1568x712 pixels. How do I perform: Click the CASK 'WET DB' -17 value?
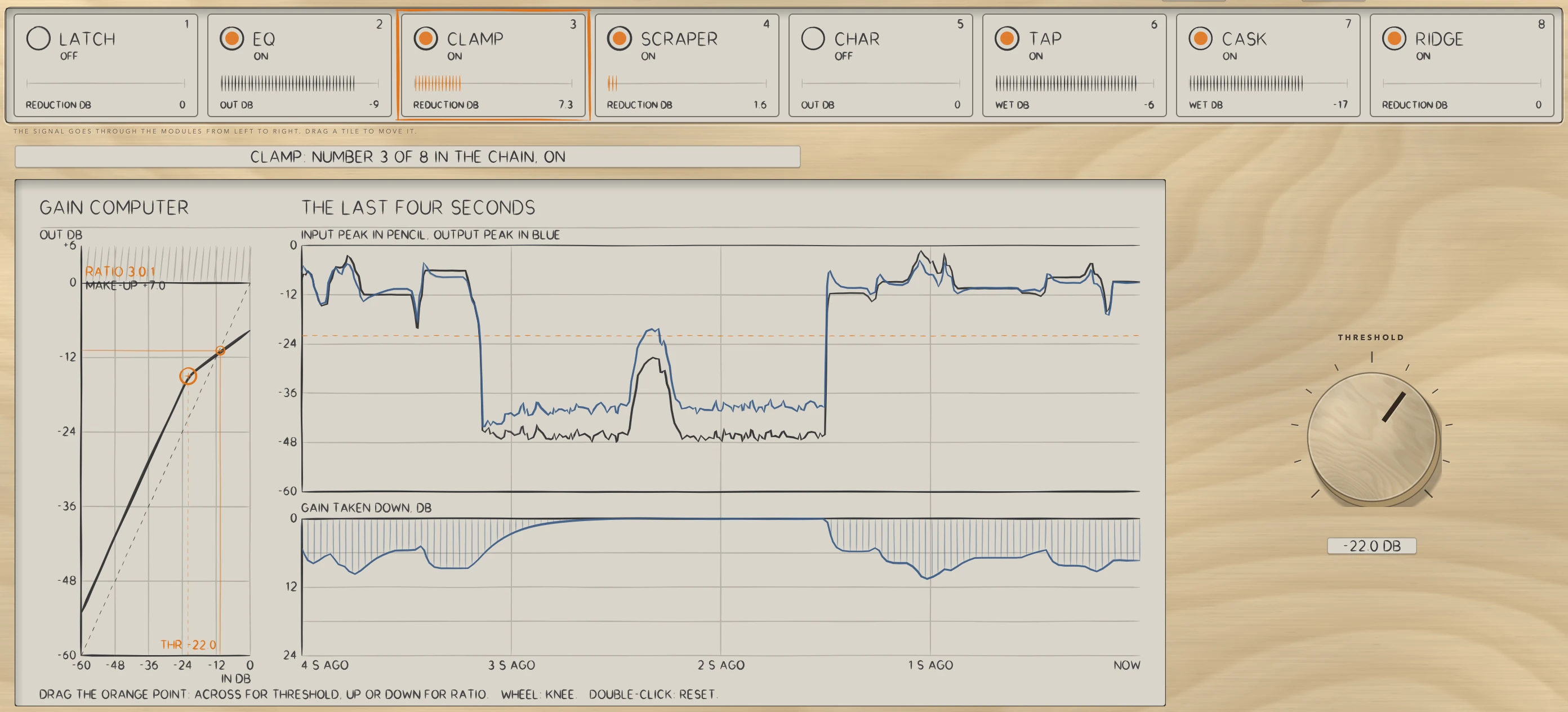click(x=1340, y=105)
